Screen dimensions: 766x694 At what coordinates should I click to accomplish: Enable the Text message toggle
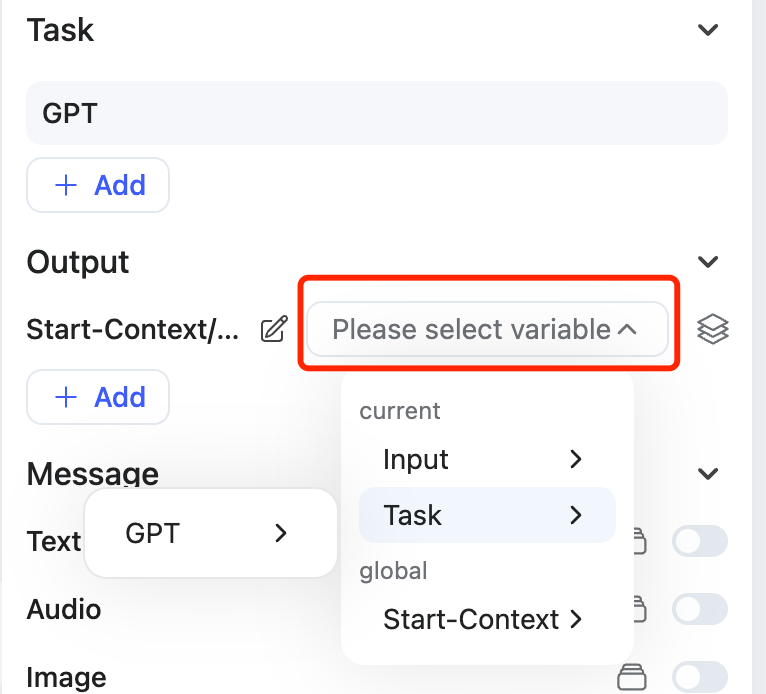click(699, 542)
